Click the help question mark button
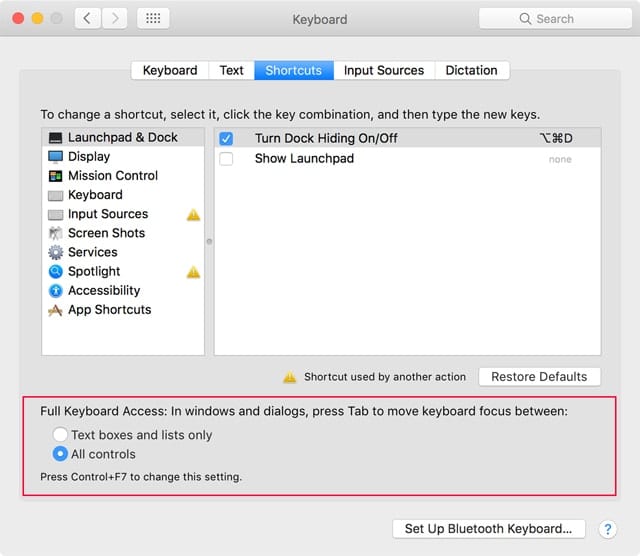The height and width of the screenshot is (556, 640). [x=607, y=529]
